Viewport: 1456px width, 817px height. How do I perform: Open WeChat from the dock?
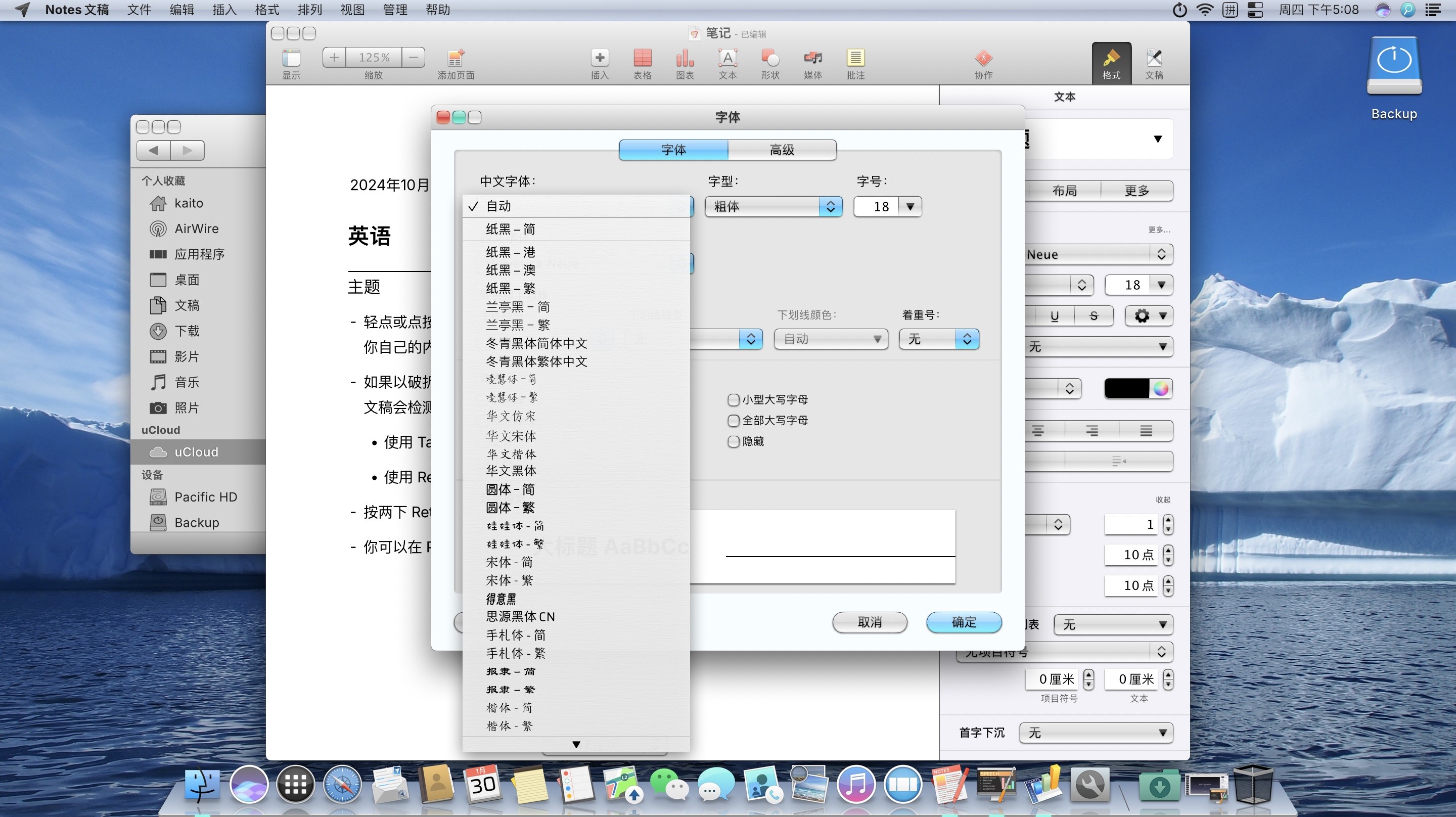coord(669,784)
